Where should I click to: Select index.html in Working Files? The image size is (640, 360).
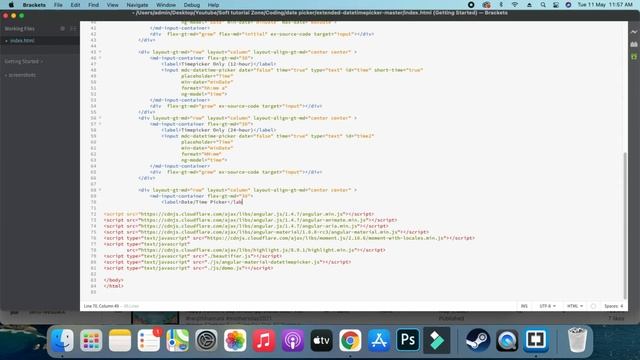tap(22, 41)
